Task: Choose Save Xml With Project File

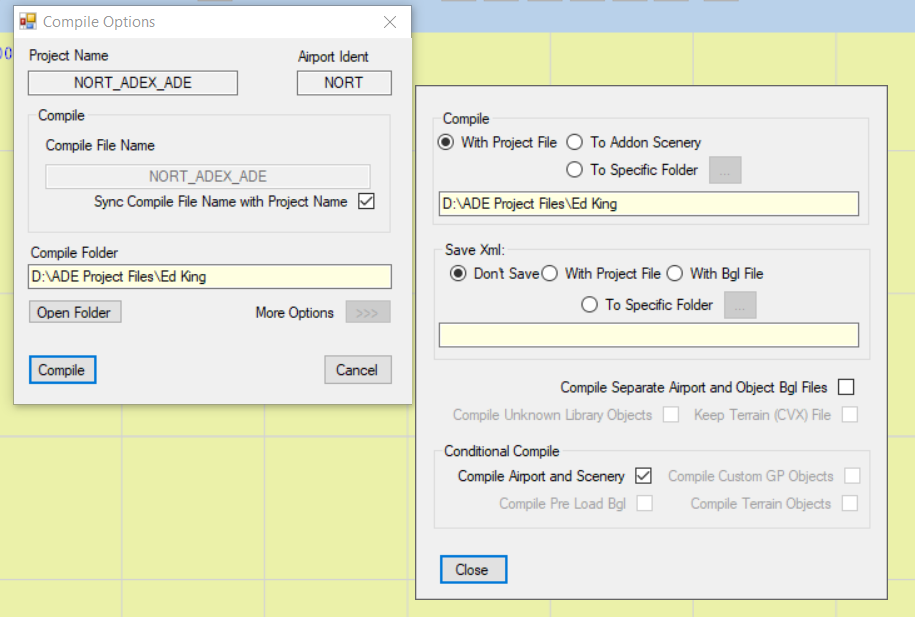Action: tap(549, 274)
